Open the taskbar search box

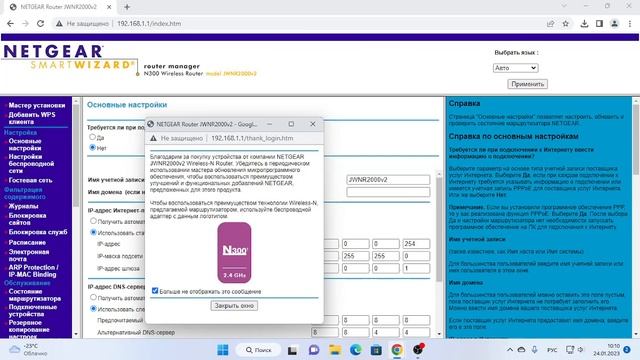click(x=258, y=350)
